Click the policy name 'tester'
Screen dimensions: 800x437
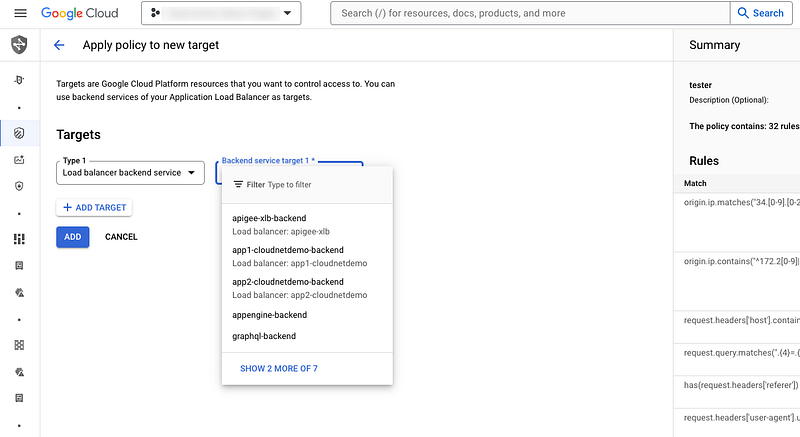[700, 85]
